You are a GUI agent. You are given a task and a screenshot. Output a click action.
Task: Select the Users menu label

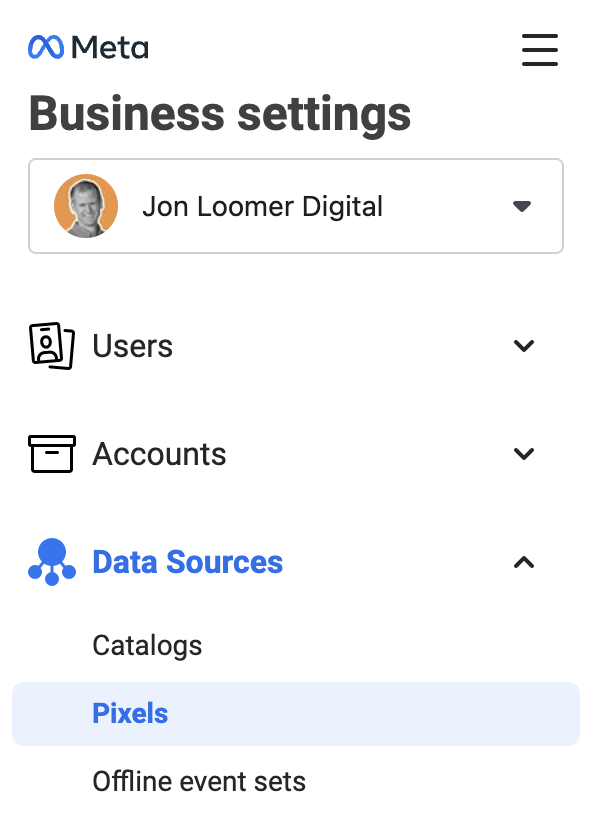point(133,346)
